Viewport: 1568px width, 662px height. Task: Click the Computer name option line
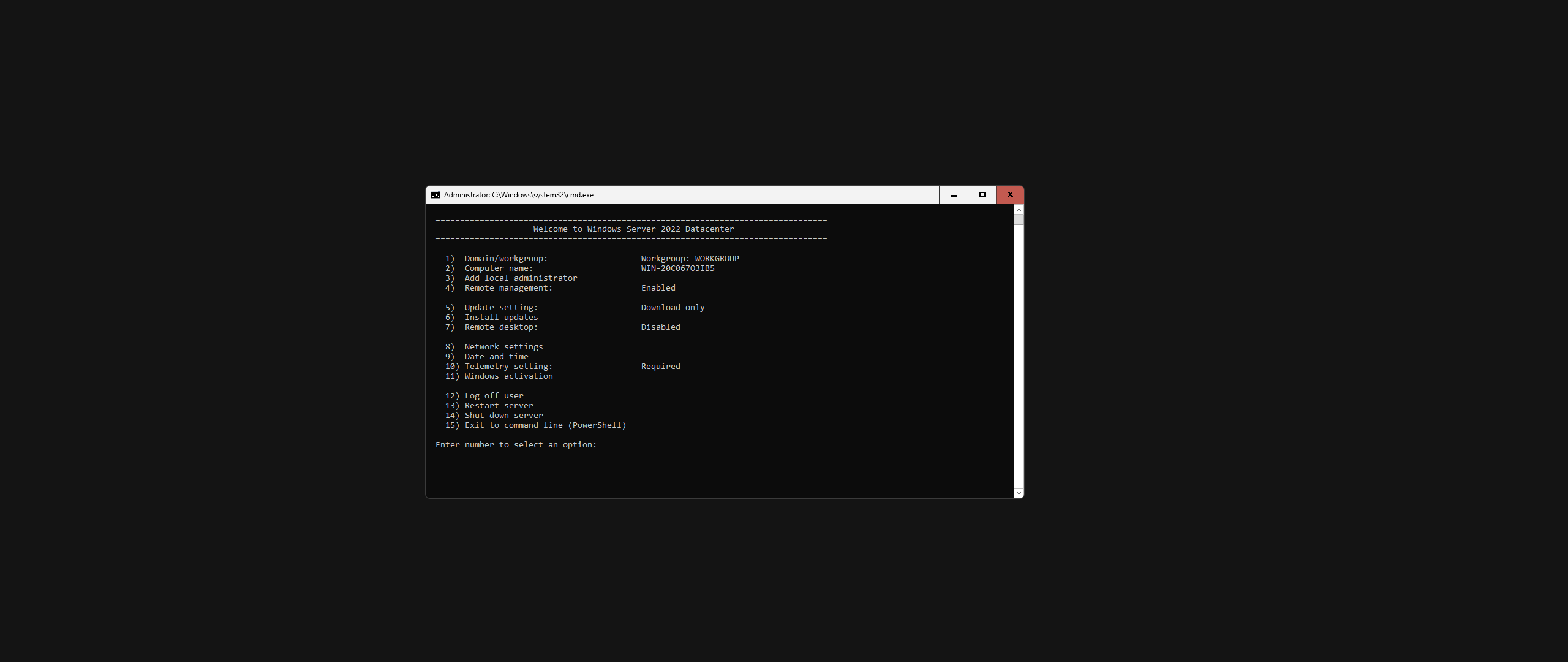(498, 268)
